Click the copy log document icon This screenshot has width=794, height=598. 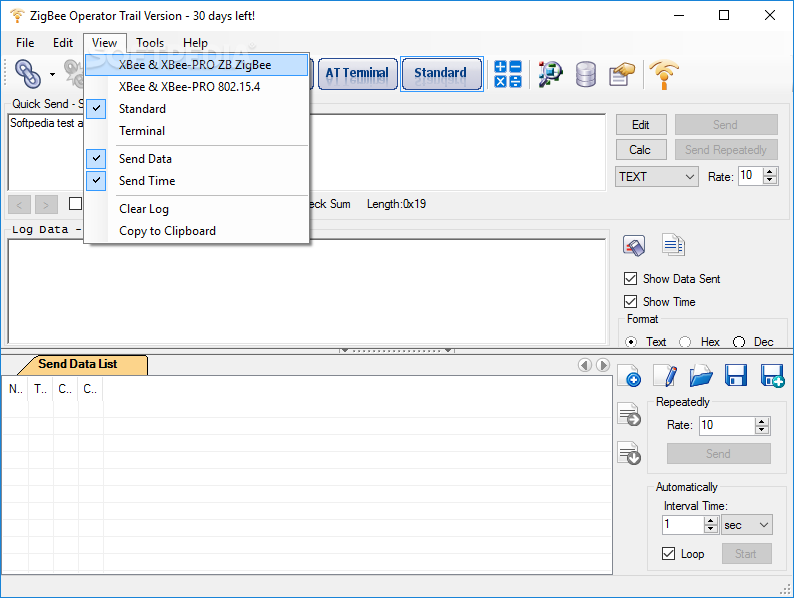click(x=673, y=245)
